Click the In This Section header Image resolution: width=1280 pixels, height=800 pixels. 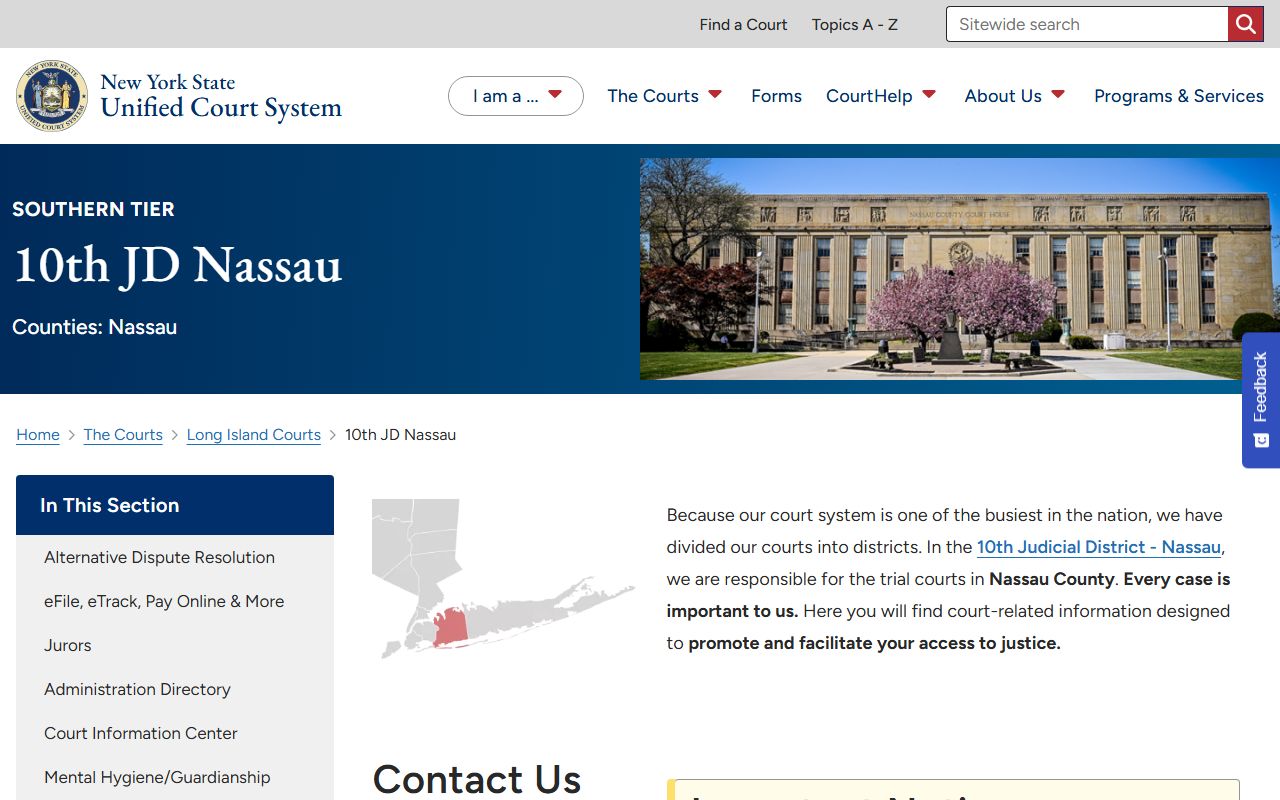point(175,505)
